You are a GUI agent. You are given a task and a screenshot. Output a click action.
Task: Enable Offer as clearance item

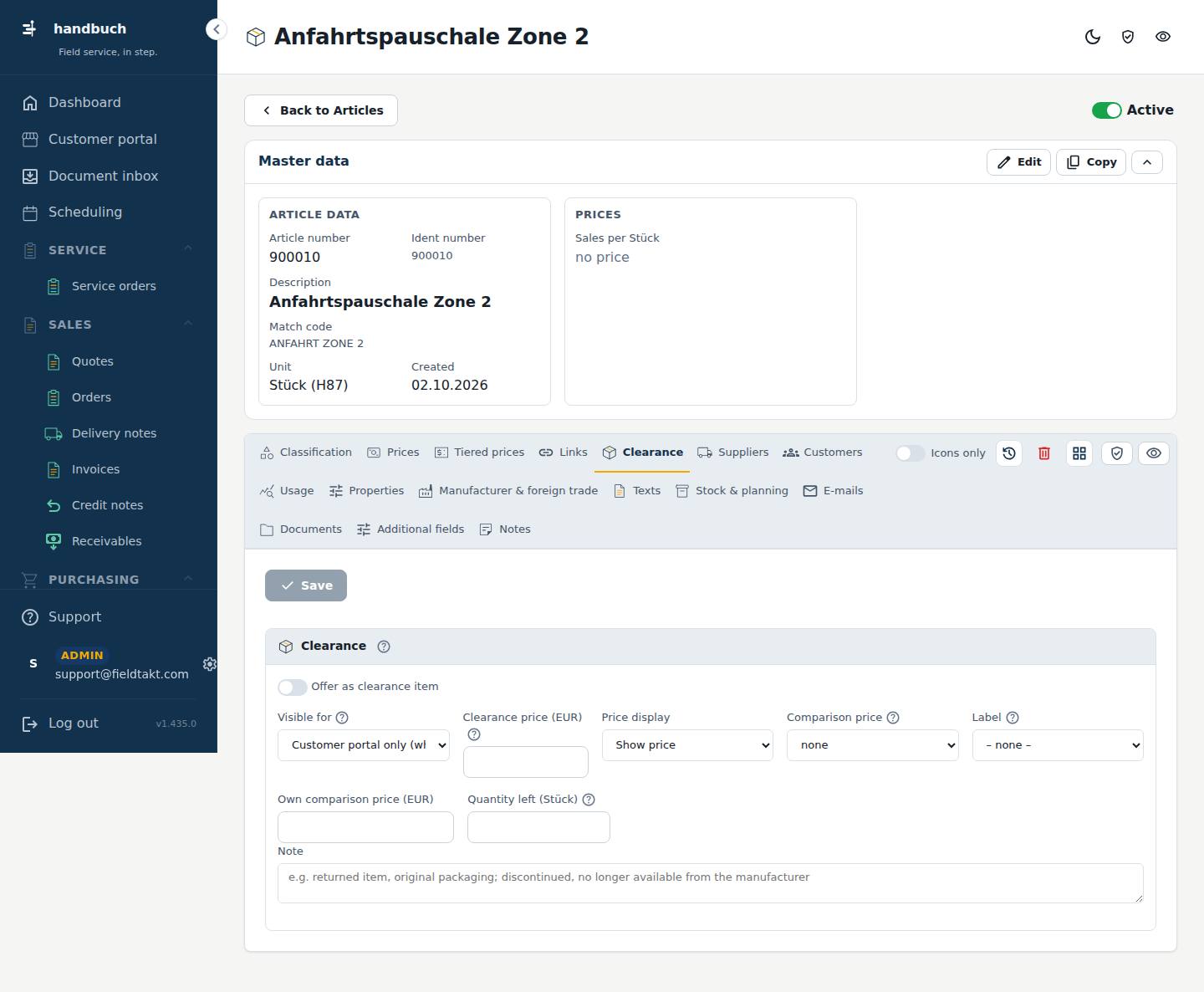[293, 687]
